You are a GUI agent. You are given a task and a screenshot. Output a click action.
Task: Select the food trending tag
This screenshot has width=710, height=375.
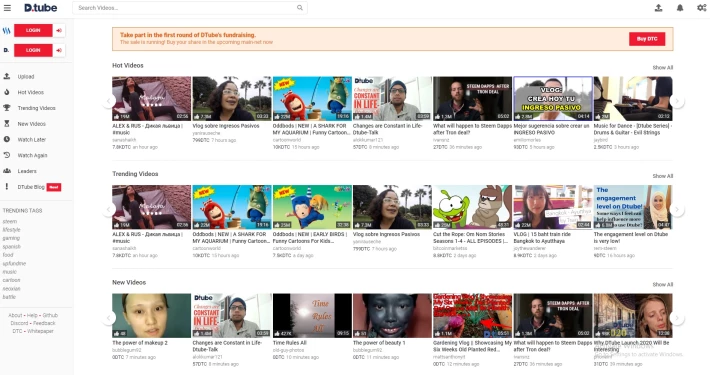[8, 255]
